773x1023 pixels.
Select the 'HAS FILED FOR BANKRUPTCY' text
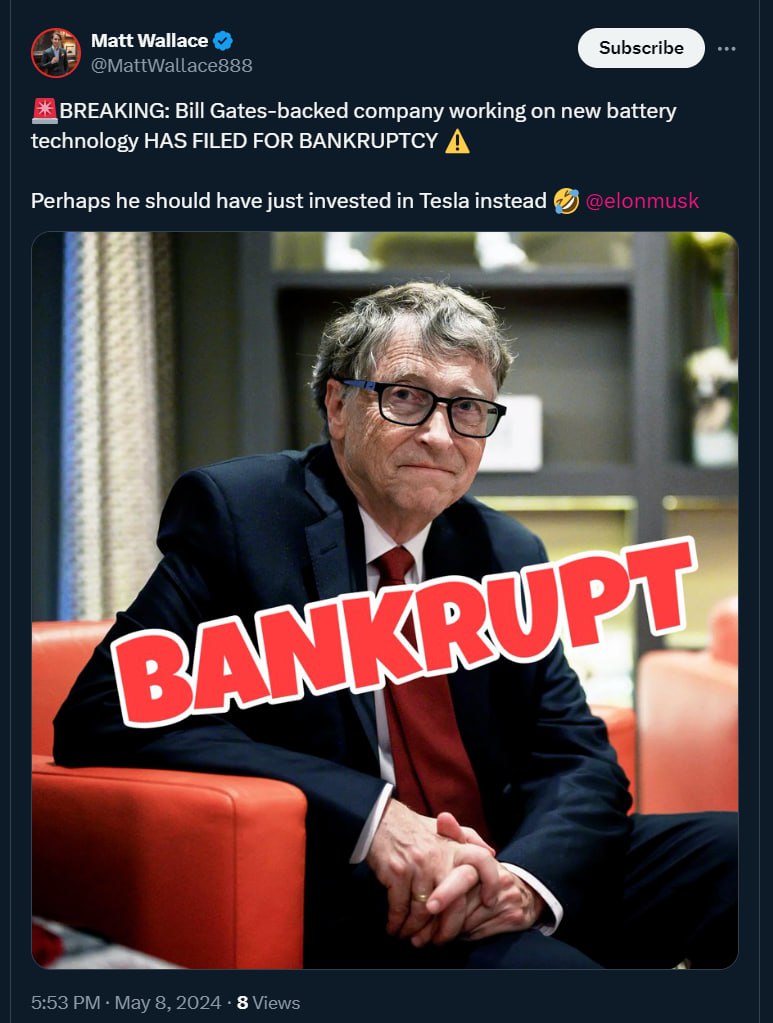coord(291,141)
